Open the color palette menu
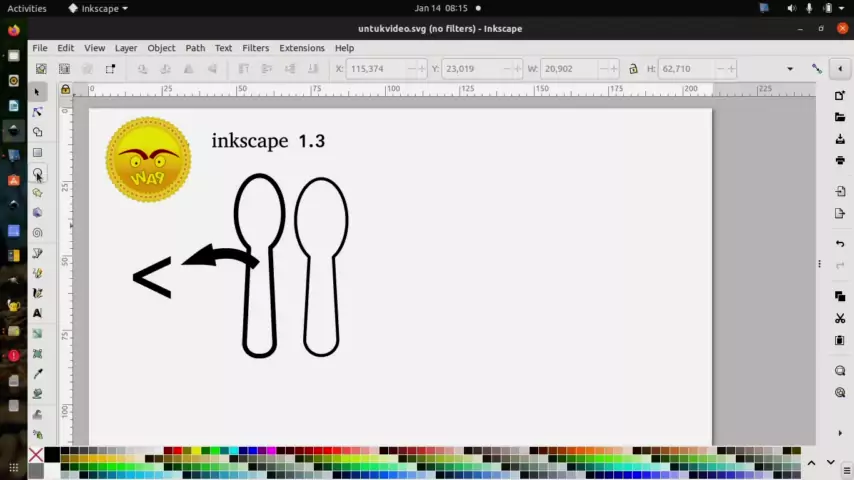 (x=829, y=462)
